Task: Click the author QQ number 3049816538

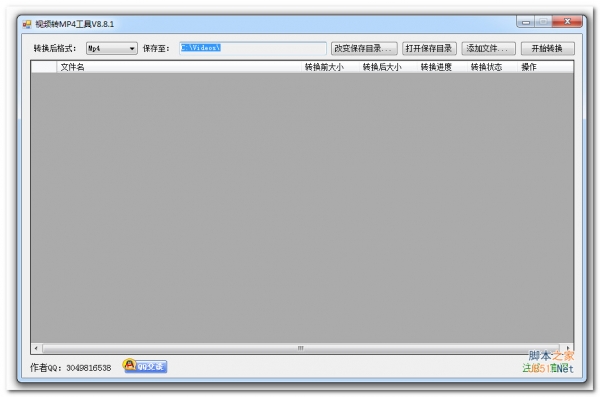Action: click(89, 368)
